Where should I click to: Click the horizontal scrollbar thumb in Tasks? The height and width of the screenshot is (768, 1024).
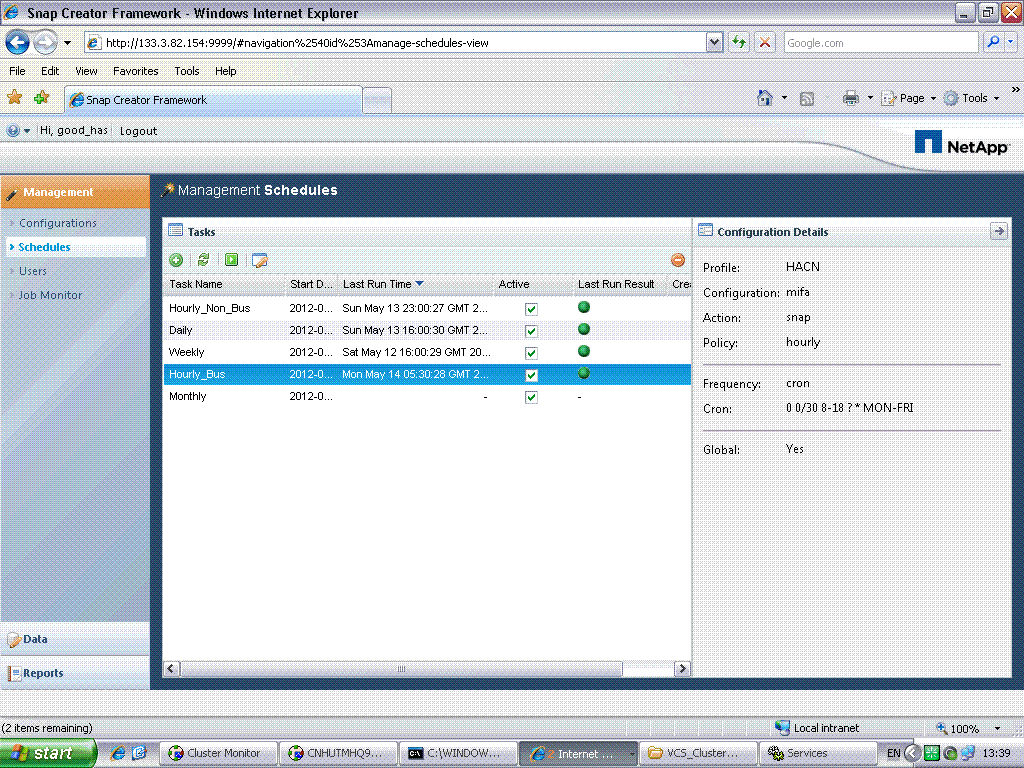coord(401,669)
